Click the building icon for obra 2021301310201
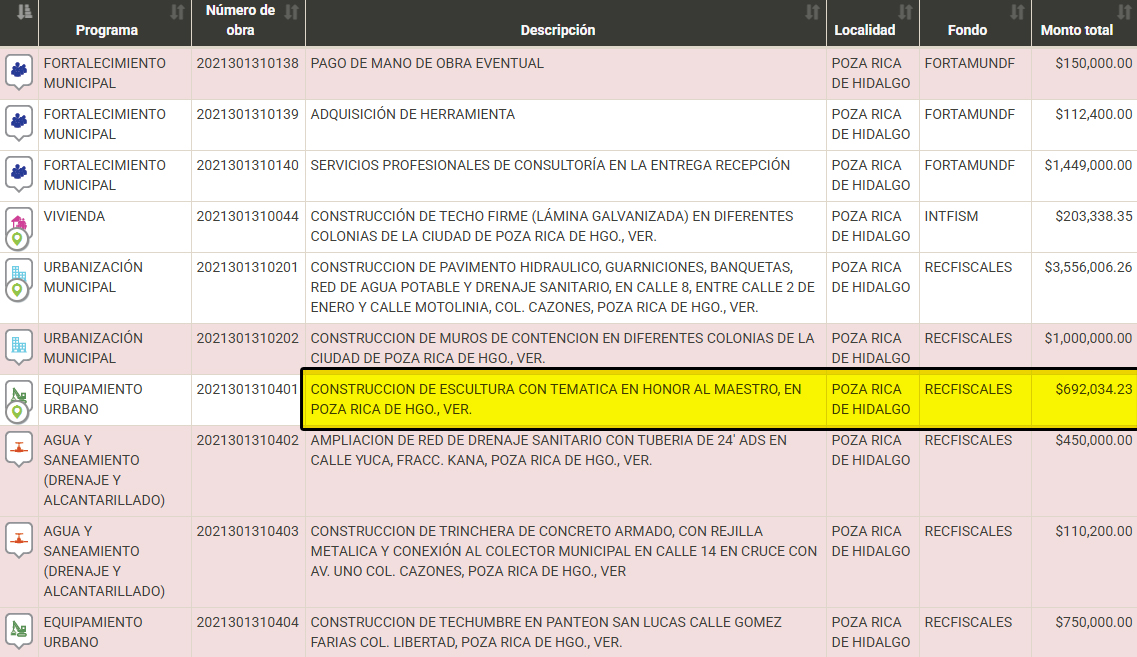The width and height of the screenshot is (1137, 657). 18,272
